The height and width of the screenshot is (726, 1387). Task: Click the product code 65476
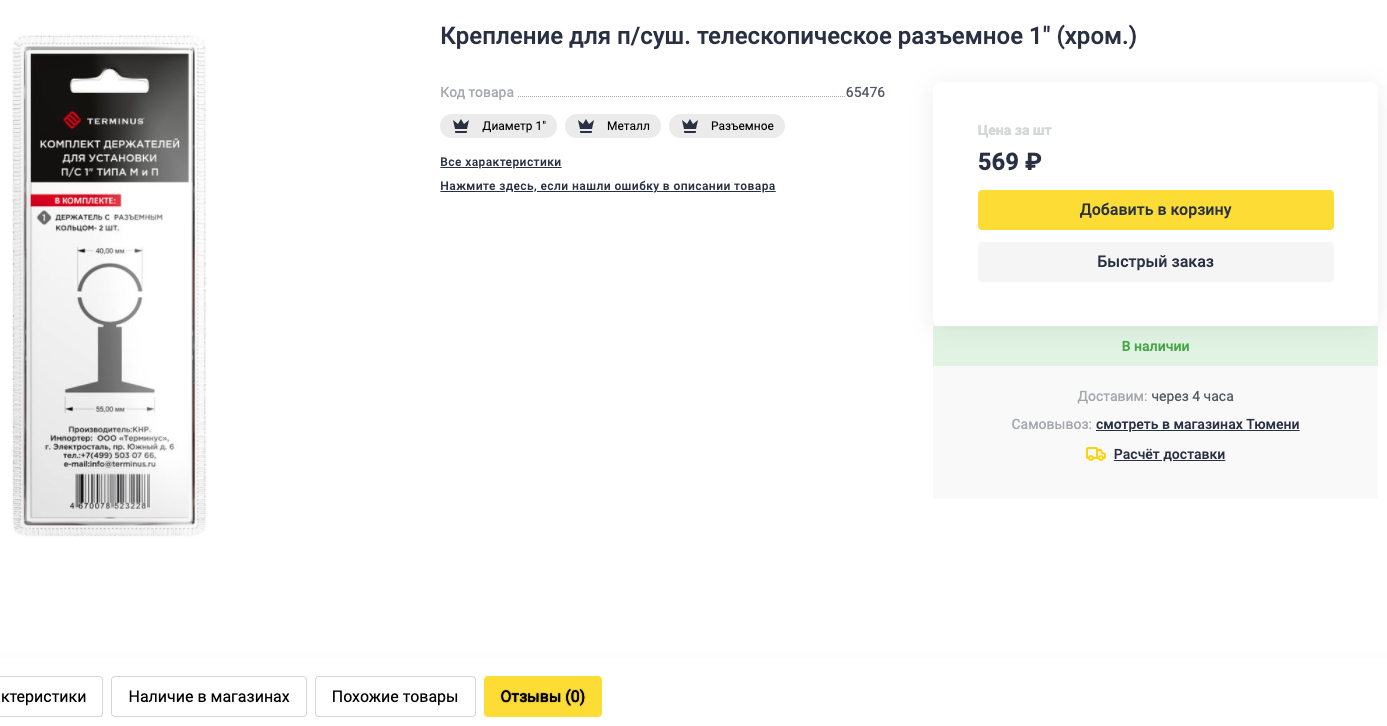point(865,93)
